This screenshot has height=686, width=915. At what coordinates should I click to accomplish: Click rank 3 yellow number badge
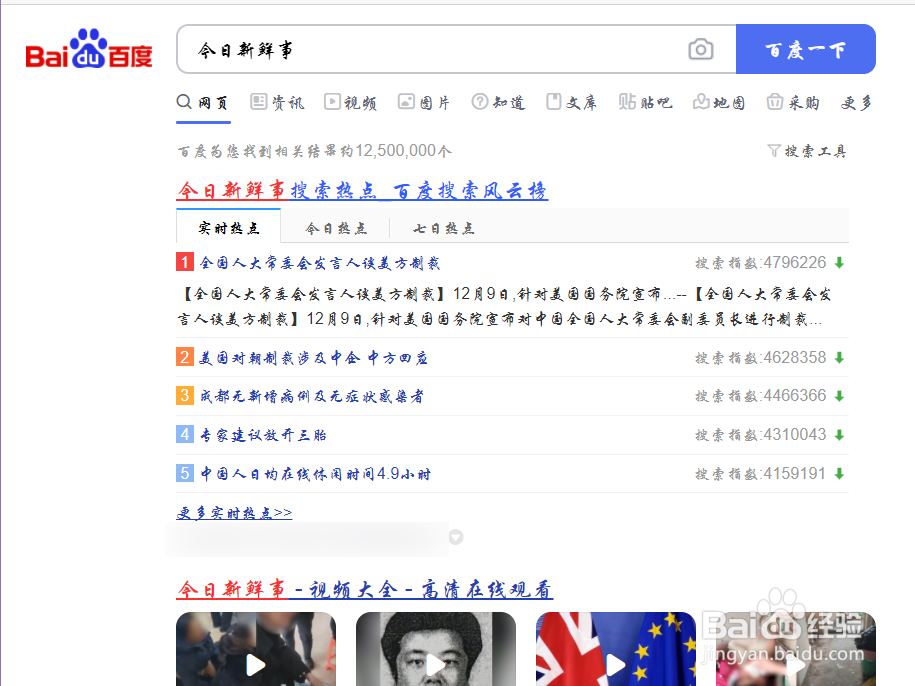pos(185,396)
